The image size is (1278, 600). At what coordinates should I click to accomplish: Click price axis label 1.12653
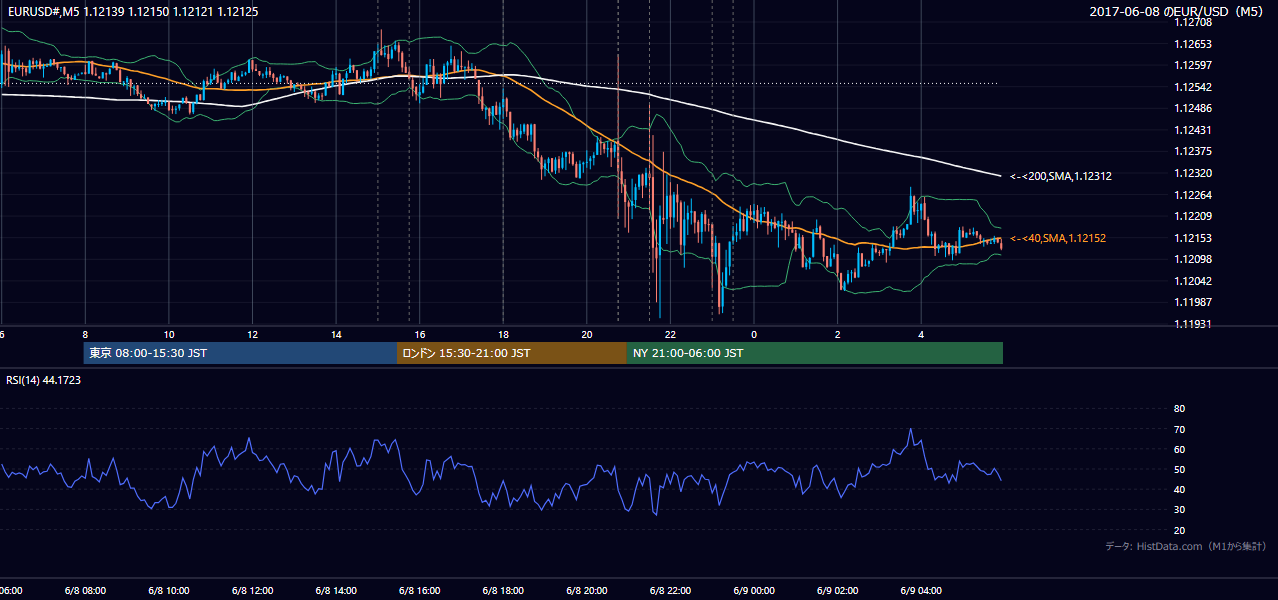[x=1192, y=44]
